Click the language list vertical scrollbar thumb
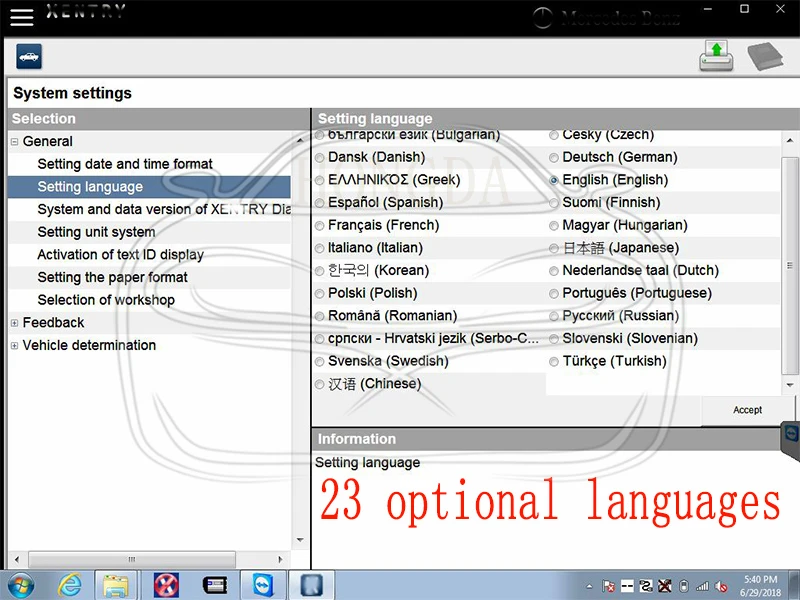 point(790,265)
